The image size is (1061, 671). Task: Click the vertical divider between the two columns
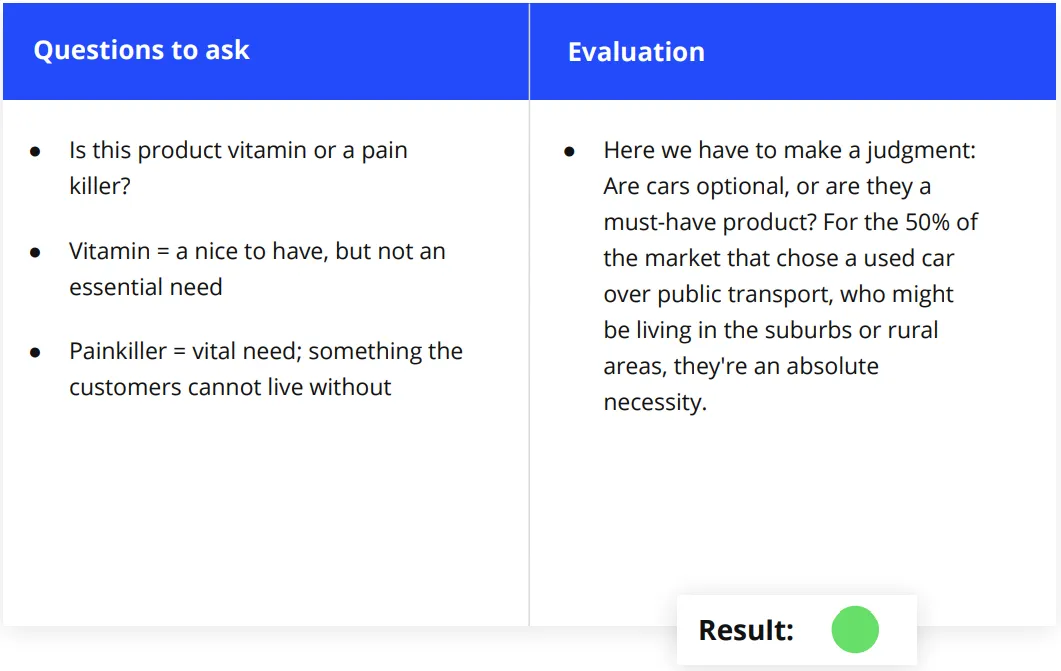tap(529, 315)
